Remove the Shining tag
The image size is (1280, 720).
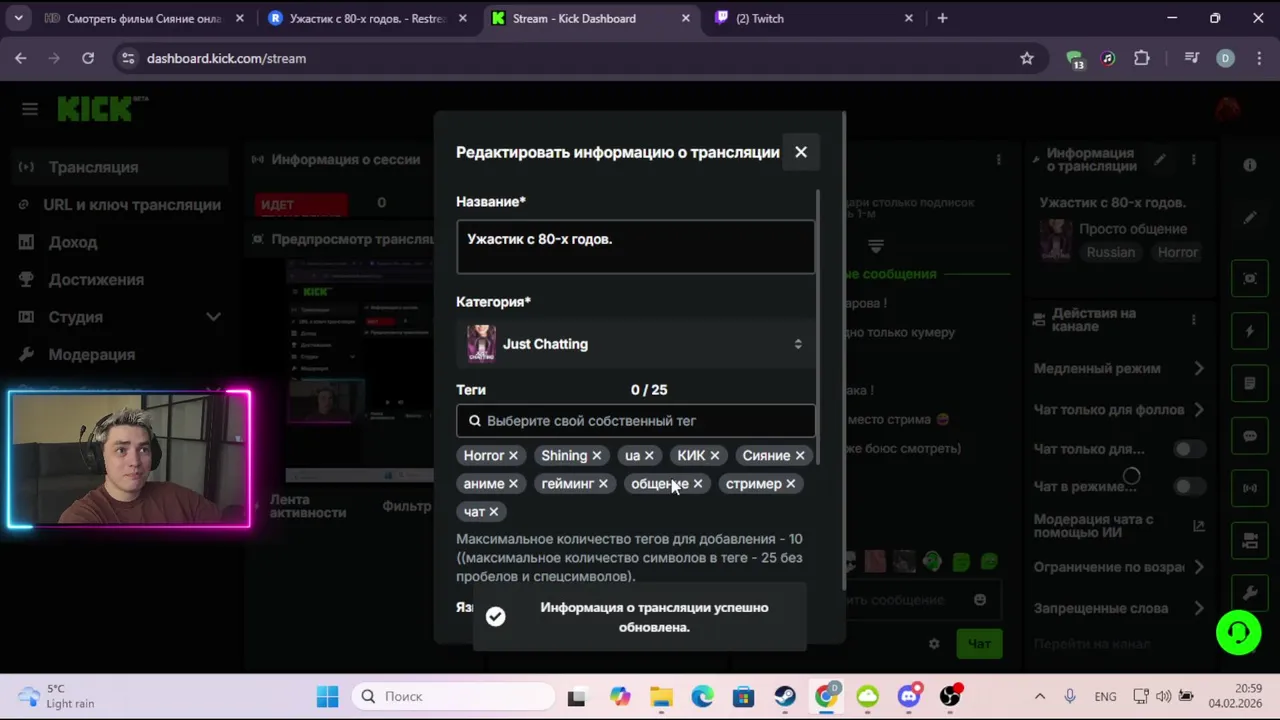pyautogui.click(x=596, y=456)
